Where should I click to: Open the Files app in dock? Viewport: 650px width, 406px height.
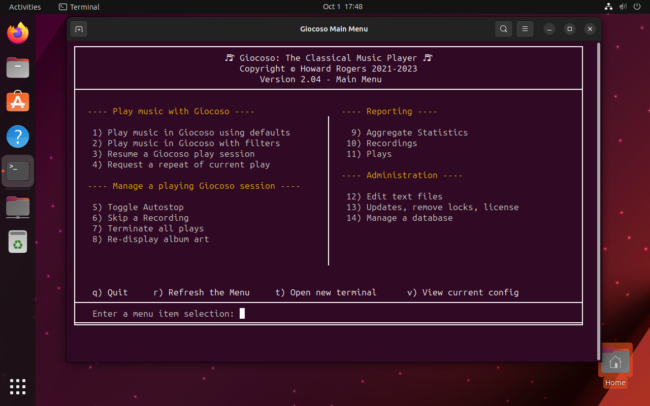[x=17, y=68]
